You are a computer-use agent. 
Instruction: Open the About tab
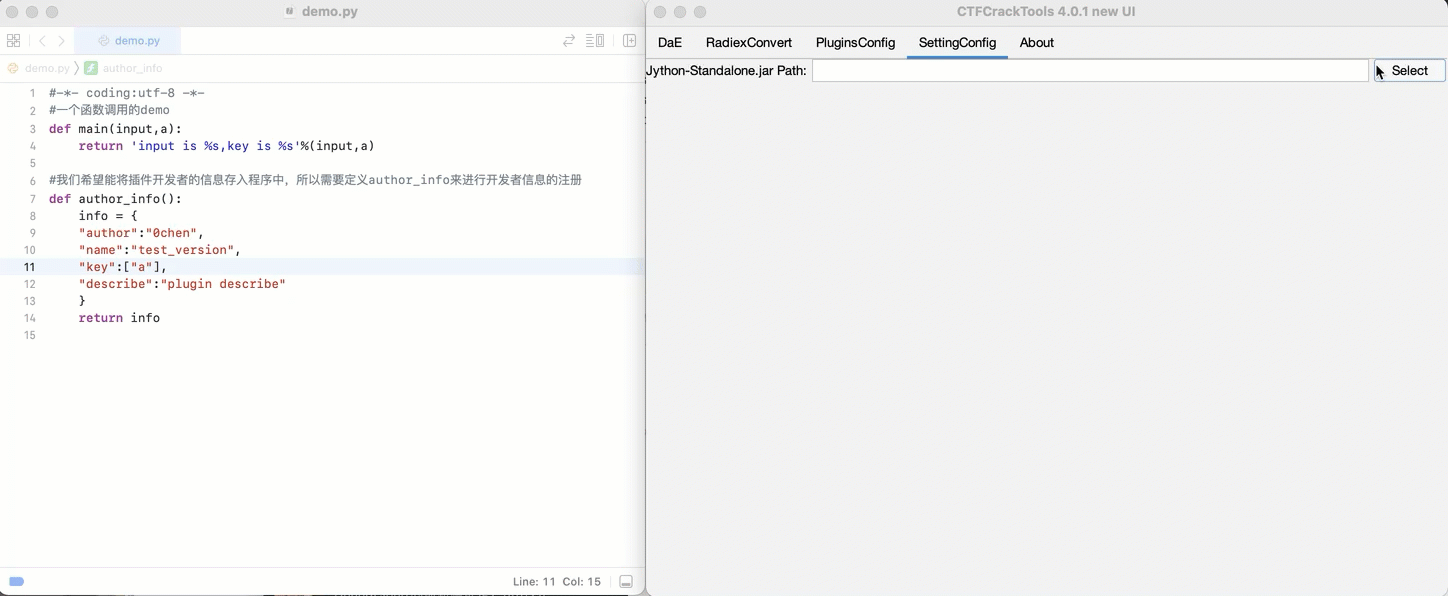click(x=1037, y=42)
